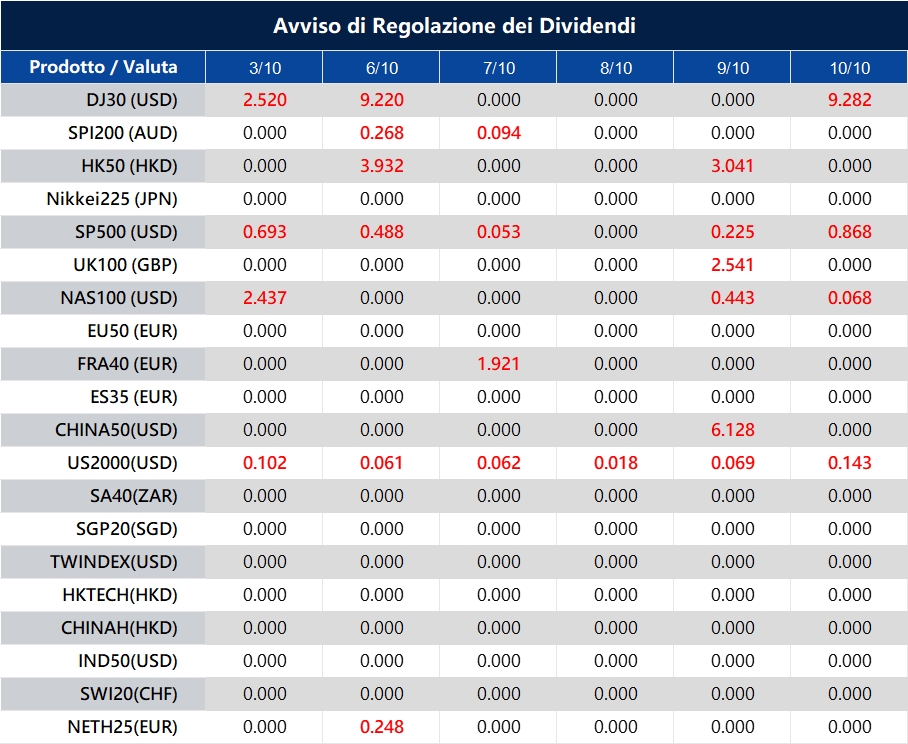Screen dimensions: 908x744
Task: Select the 2.541 value for UK100
Action: pos(732,265)
